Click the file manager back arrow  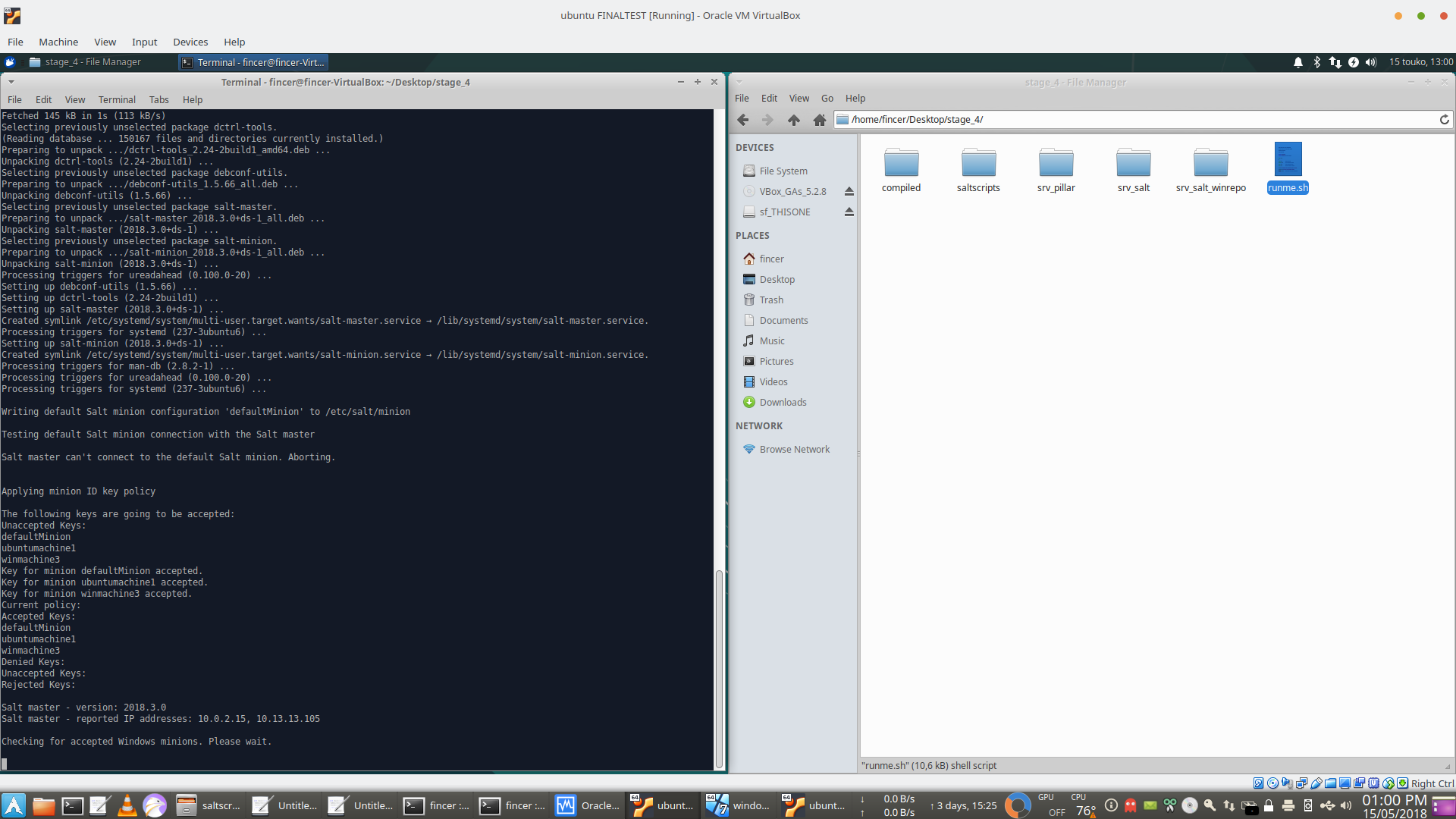[743, 120]
